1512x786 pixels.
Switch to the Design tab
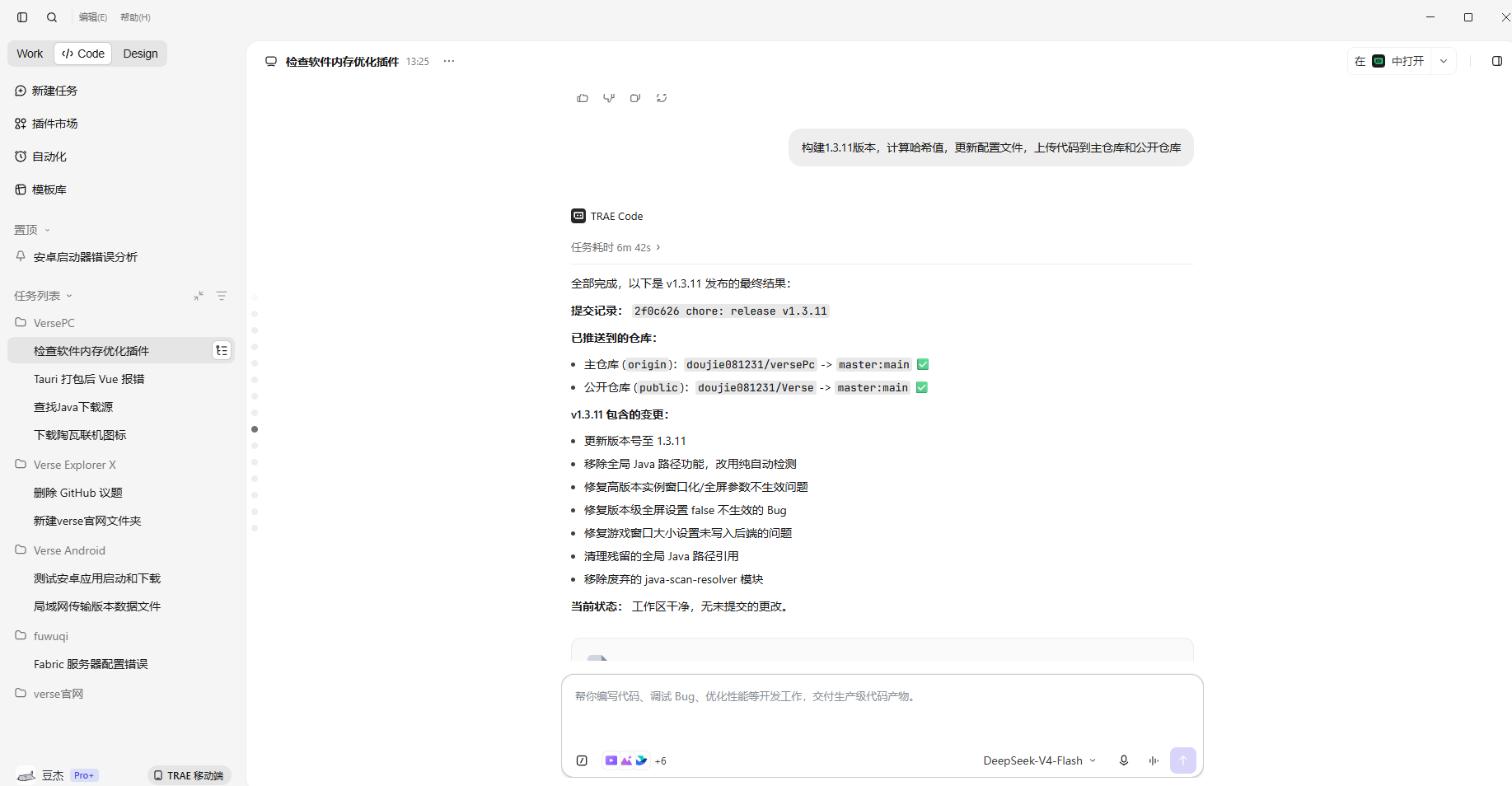pos(140,54)
